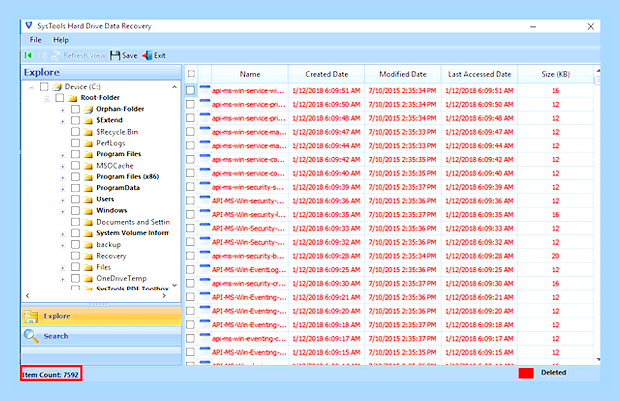
Task: Check the select-all checkbox in the table header
Action: [191, 74]
